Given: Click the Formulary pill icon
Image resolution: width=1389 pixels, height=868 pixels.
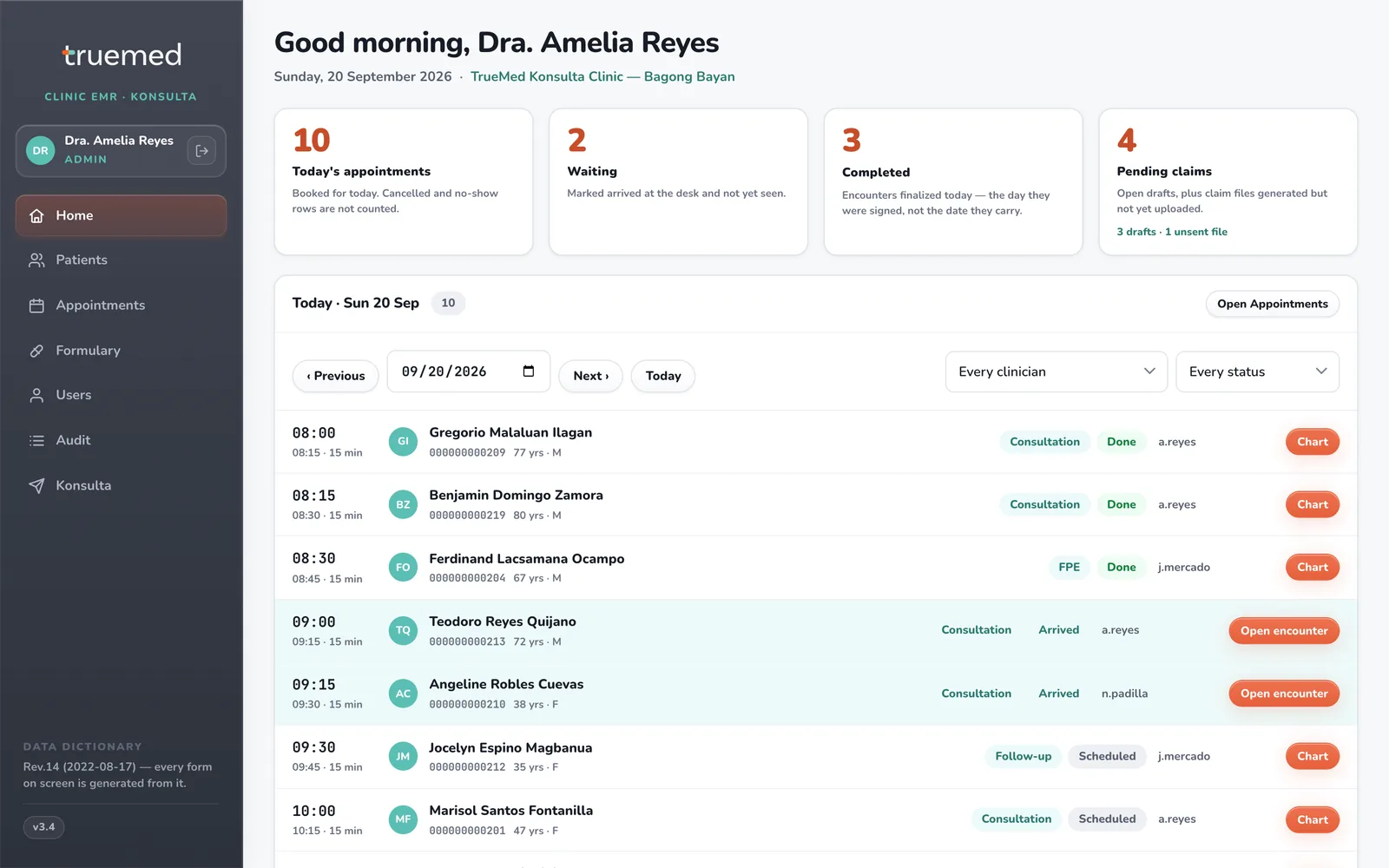Looking at the screenshot, I should (x=36, y=351).
